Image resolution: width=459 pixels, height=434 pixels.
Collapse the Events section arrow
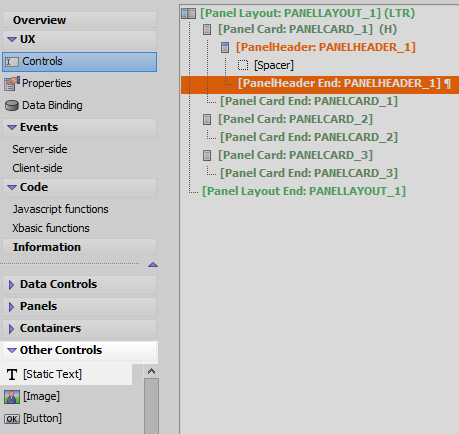[12, 127]
